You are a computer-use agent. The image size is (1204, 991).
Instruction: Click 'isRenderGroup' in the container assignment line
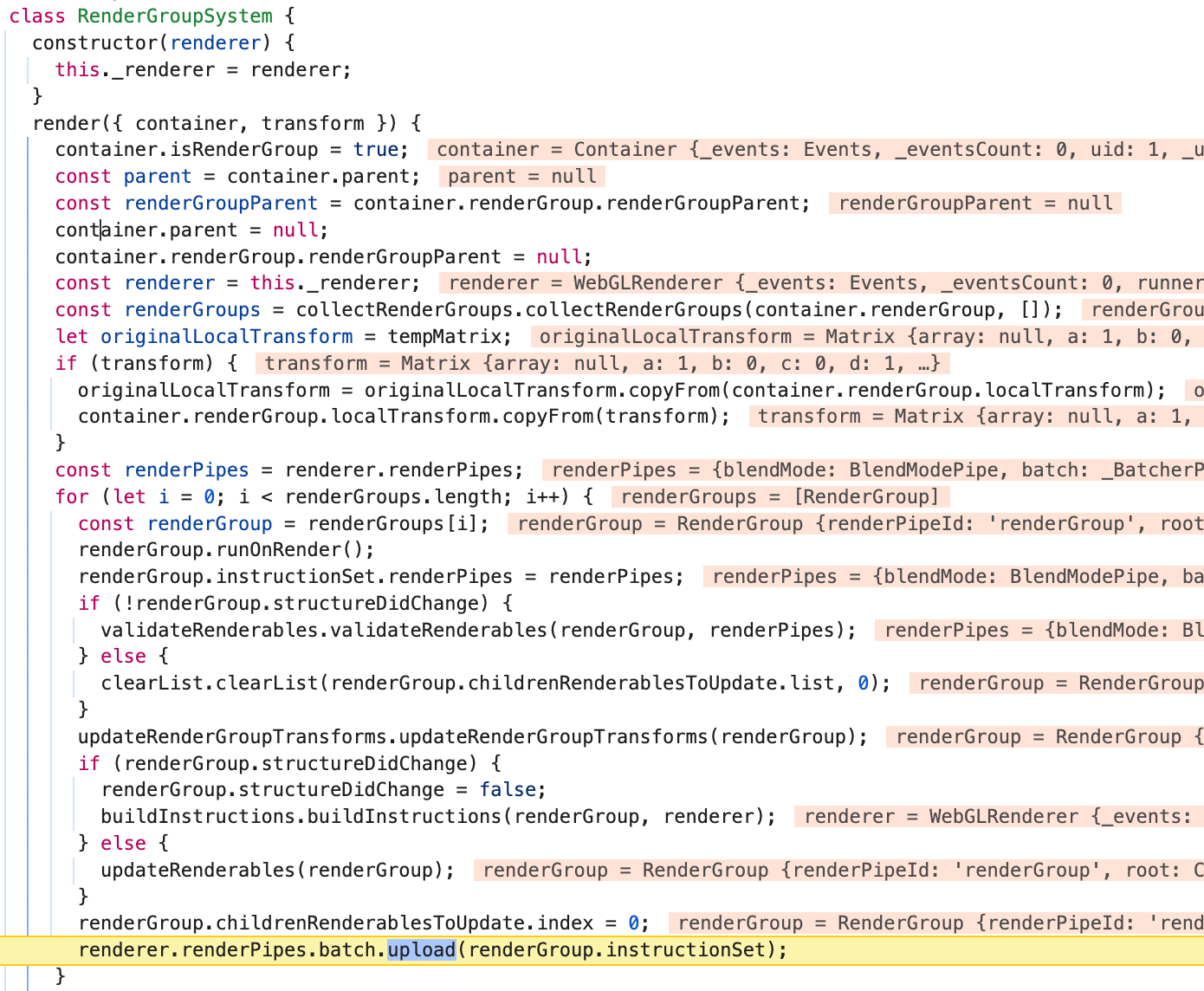[244, 149]
